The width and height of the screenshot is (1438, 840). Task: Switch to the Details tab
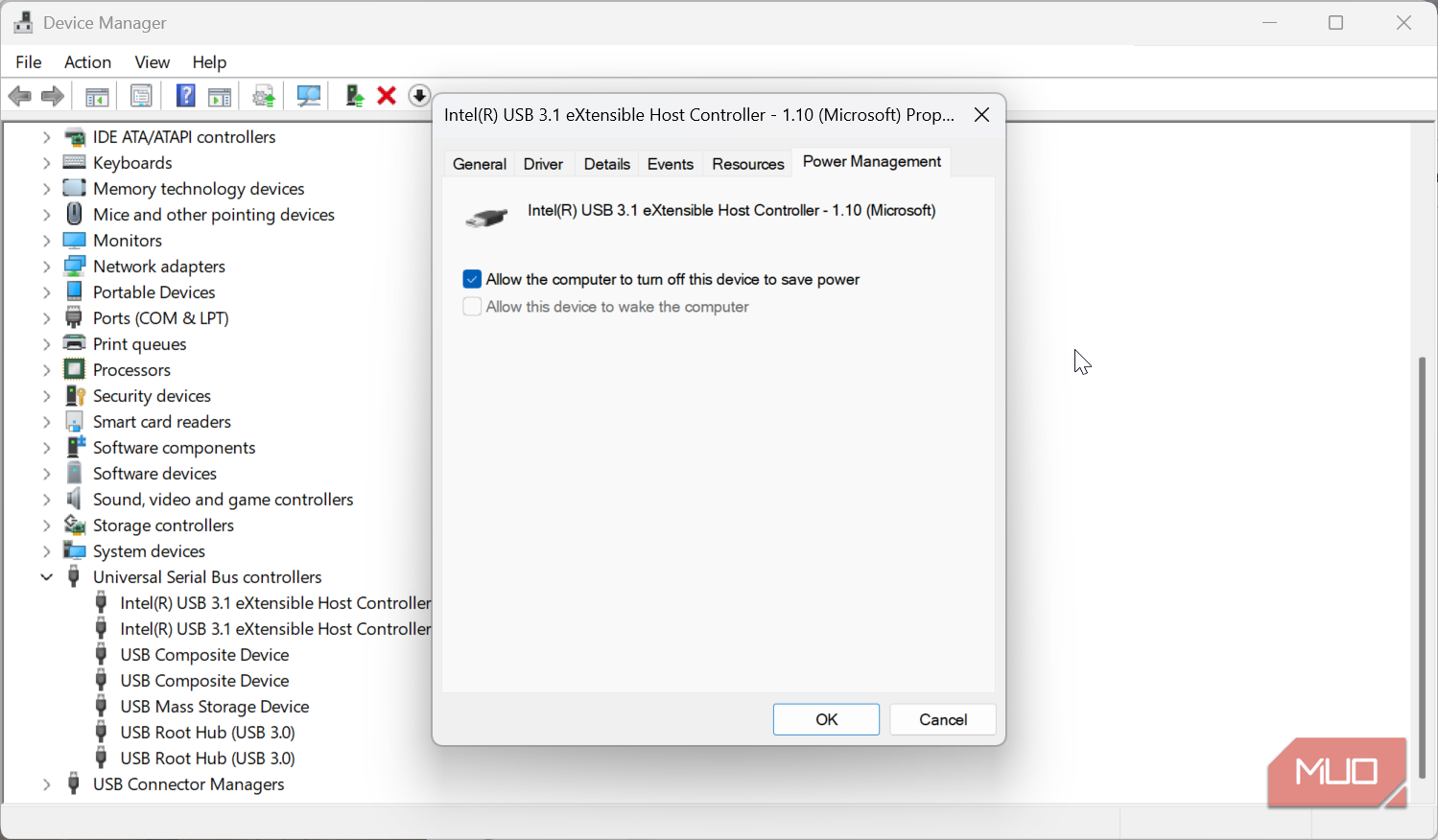click(x=607, y=164)
